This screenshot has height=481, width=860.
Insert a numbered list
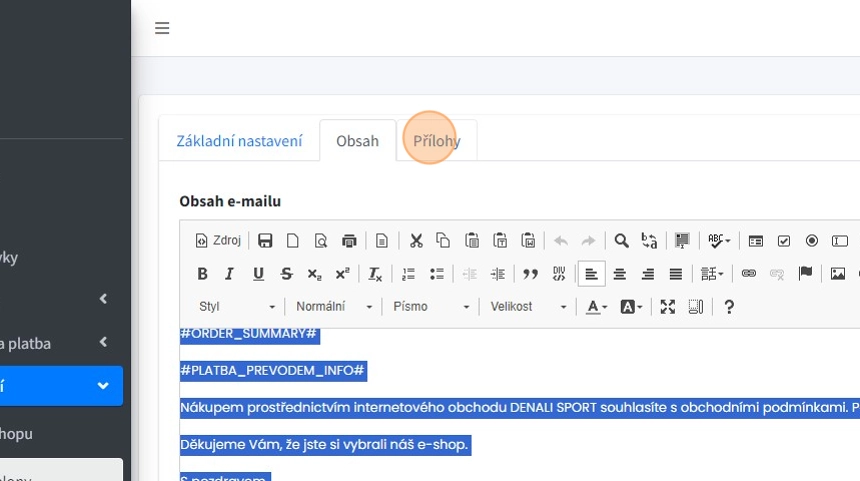(x=408, y=274)
